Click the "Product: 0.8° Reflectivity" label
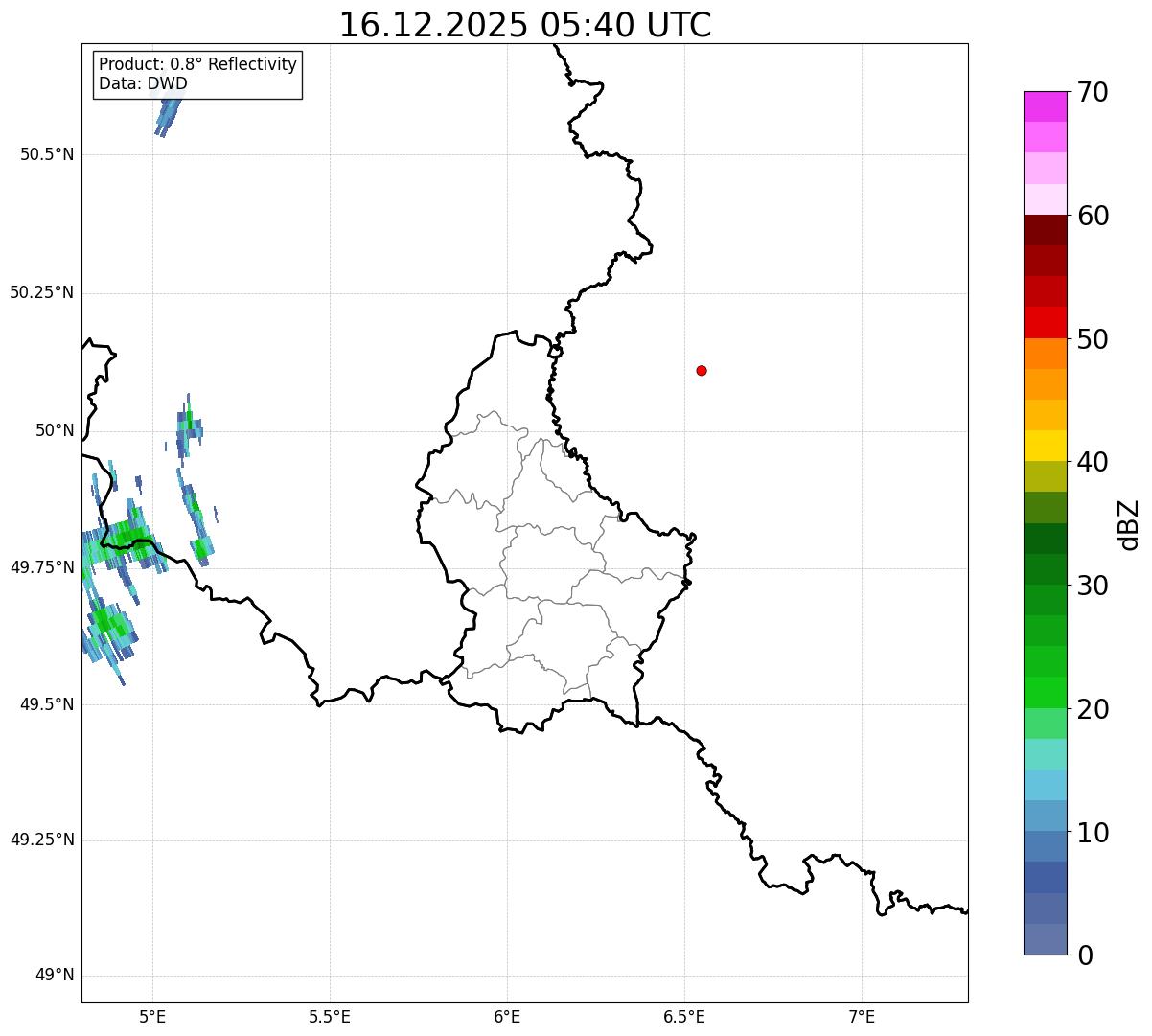Image resolution: width=1152 pixels, height=1036 pixels. click(198, 64)
